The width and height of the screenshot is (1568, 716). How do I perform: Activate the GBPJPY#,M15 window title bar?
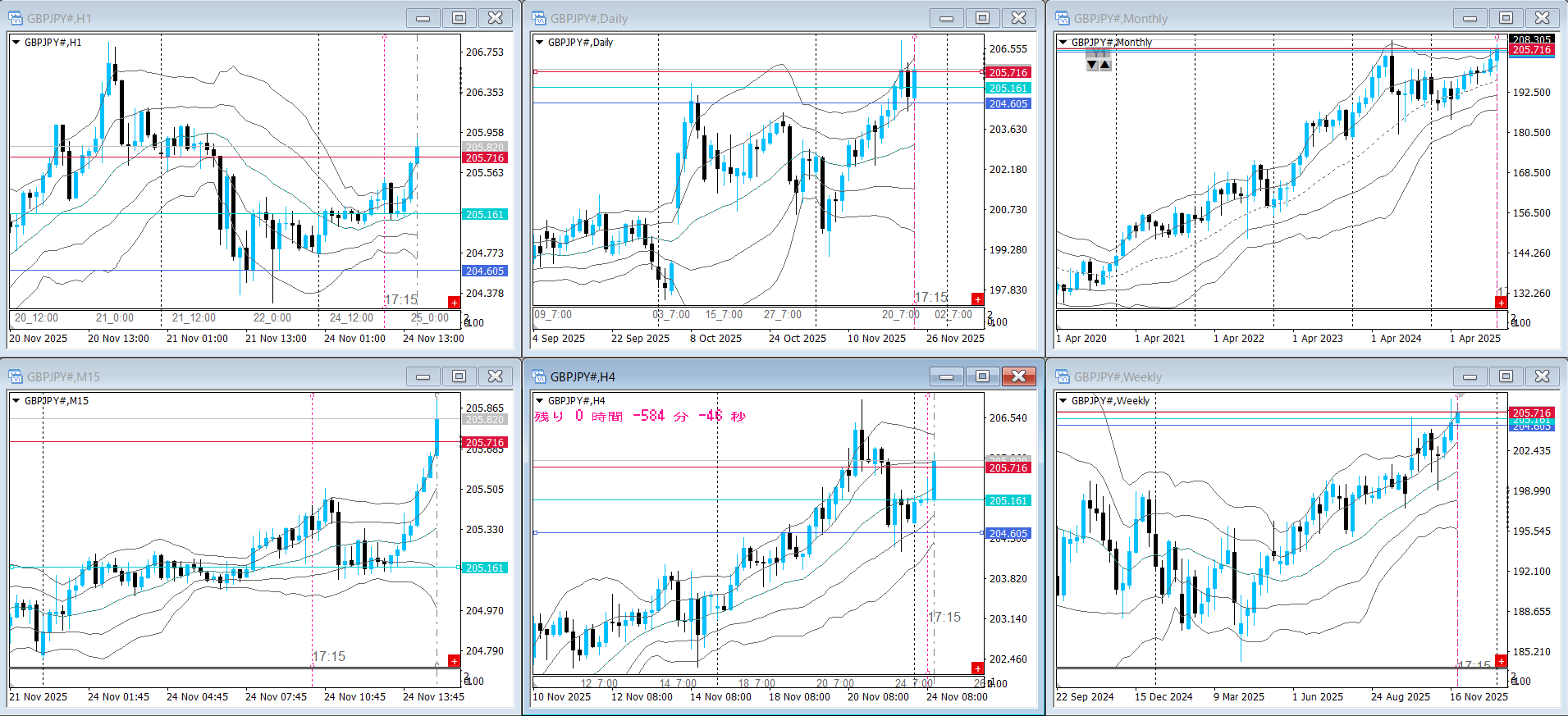[x=205, y=376]
